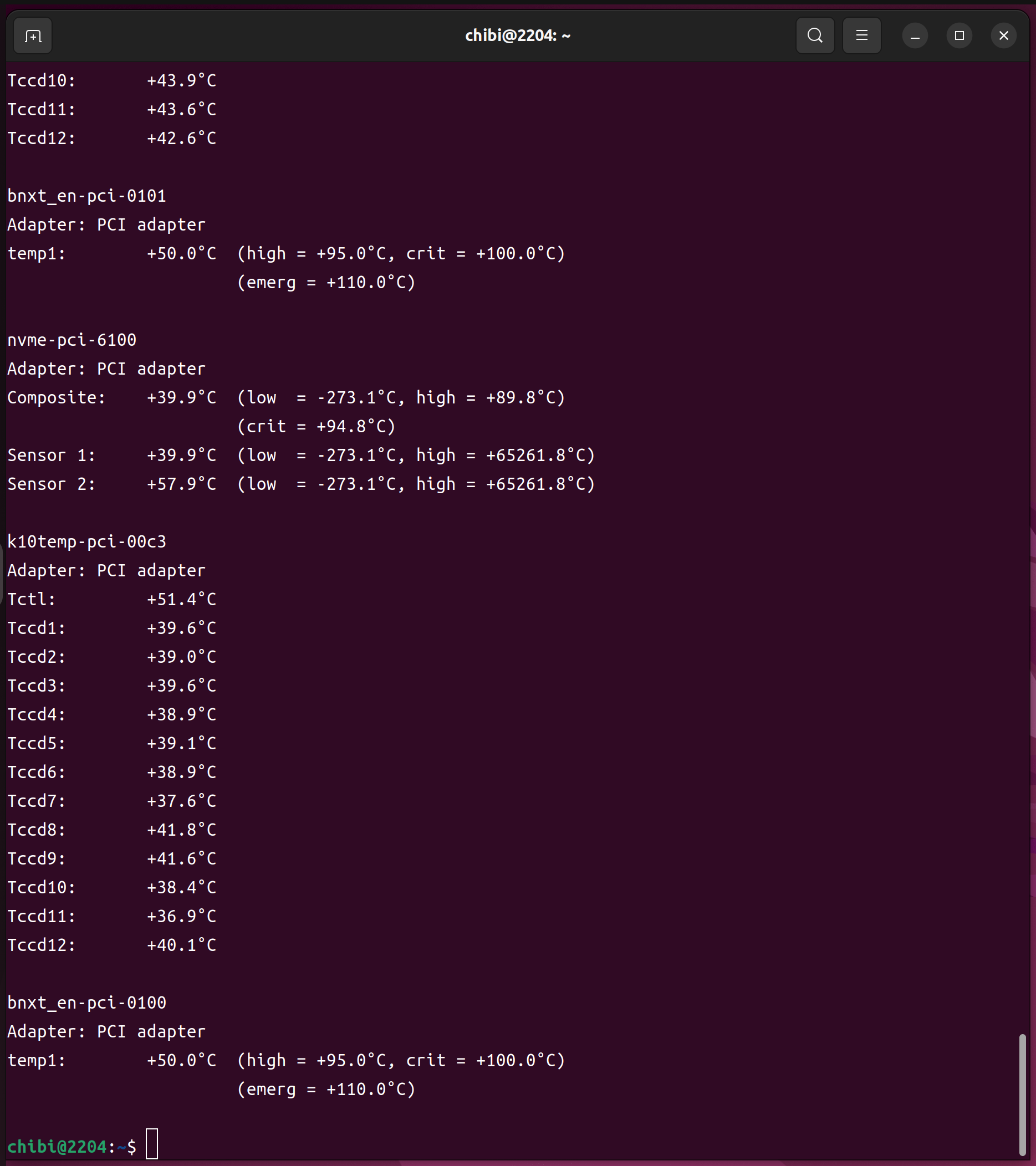Screen dimensions: 1036x1166
Task: Click the Sensor 2 value +57.9°C
Action: click(x=181, y=484)
